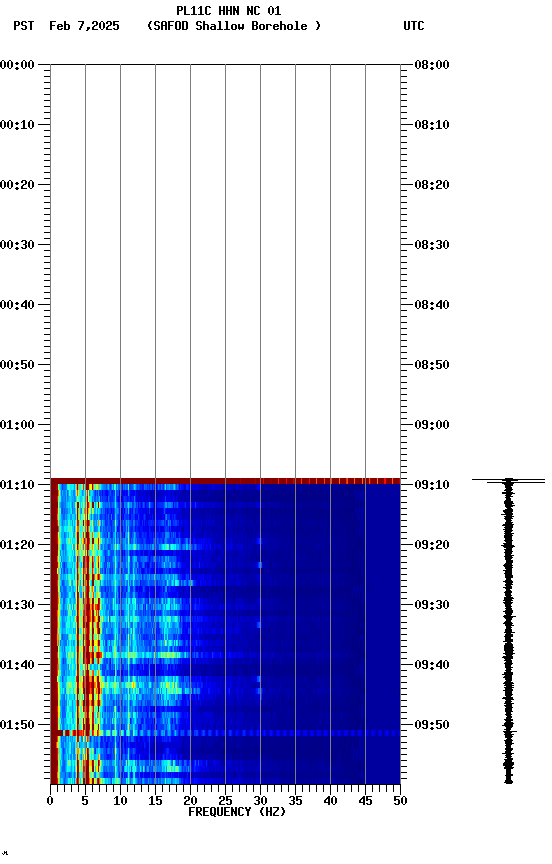The image size is (552, 864).
Task: Click the broadband horizontal streak near 09:51
Action: pyautogui.click(x=225, y=733)
